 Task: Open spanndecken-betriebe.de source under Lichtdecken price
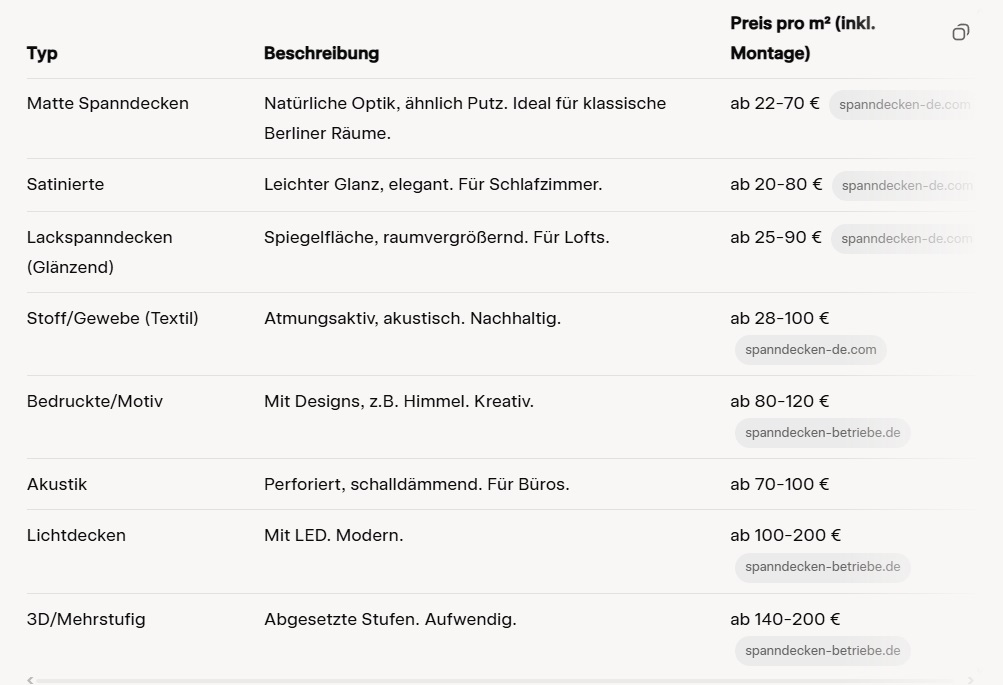pos(822,567)
